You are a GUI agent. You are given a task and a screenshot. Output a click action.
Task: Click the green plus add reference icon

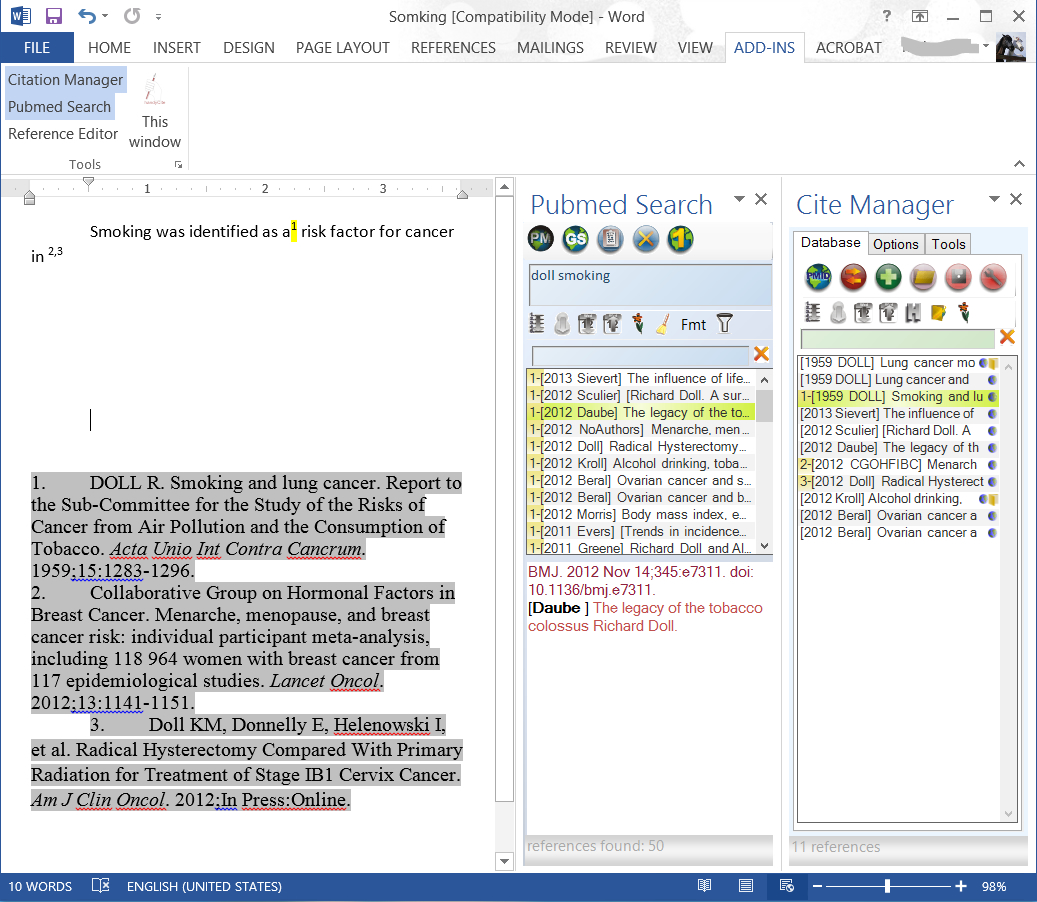click(x=888, y=277)
